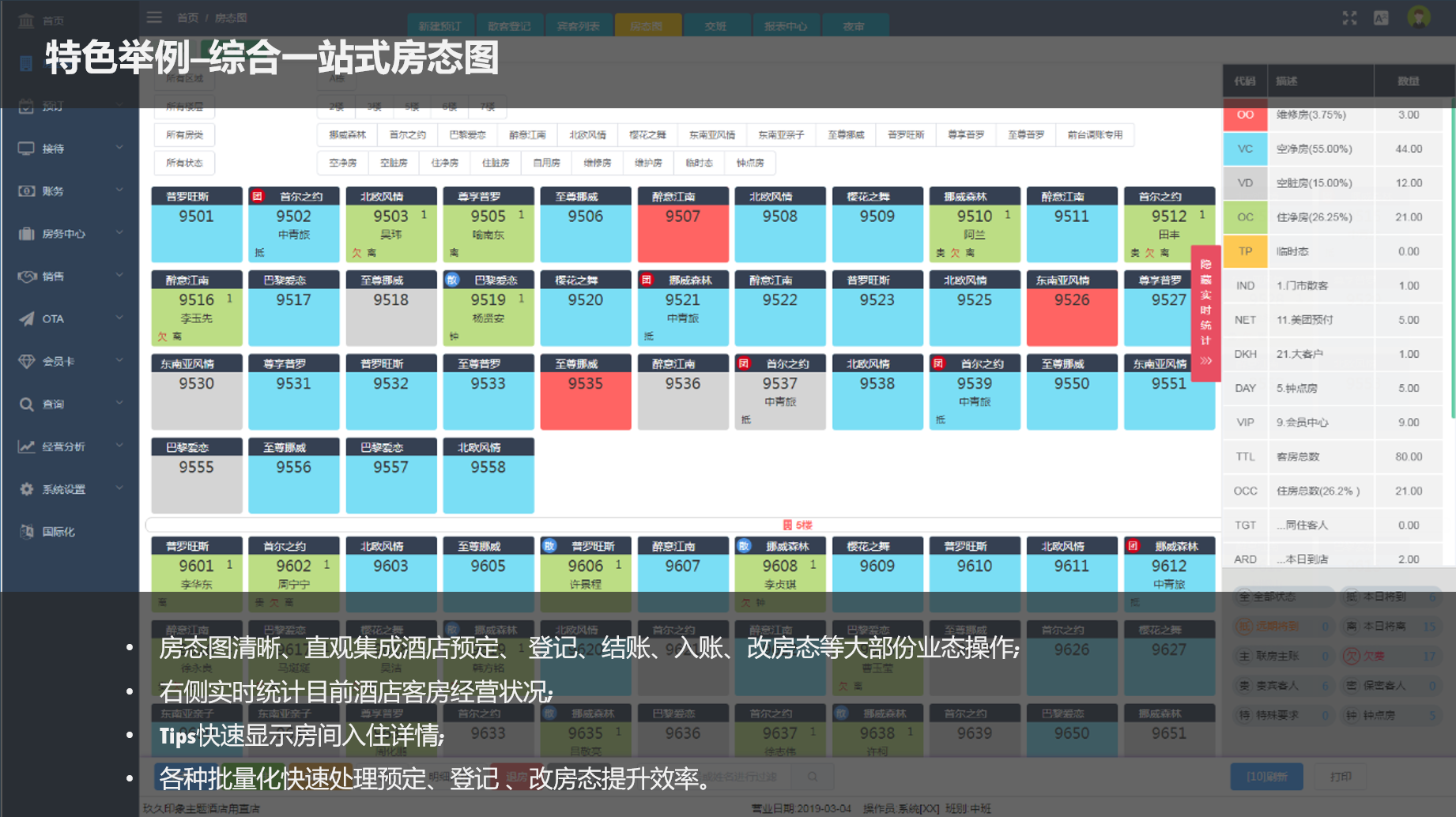Toggle the 贵宾客人 filter pill
1456x817 pixels.
click(x=1284, y=686)
